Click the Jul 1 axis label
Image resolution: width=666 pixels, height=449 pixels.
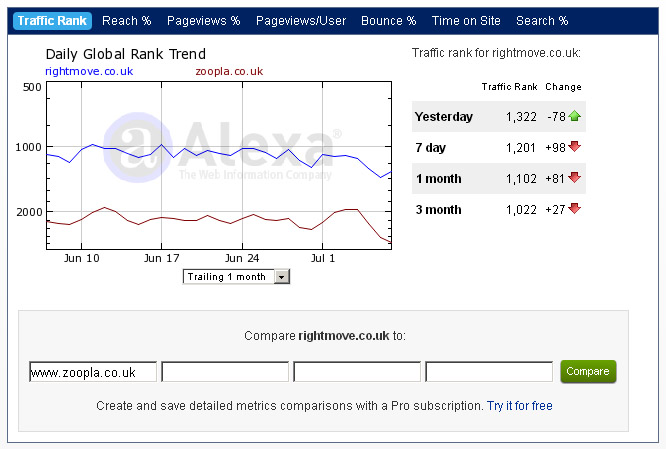pos(323,258)
